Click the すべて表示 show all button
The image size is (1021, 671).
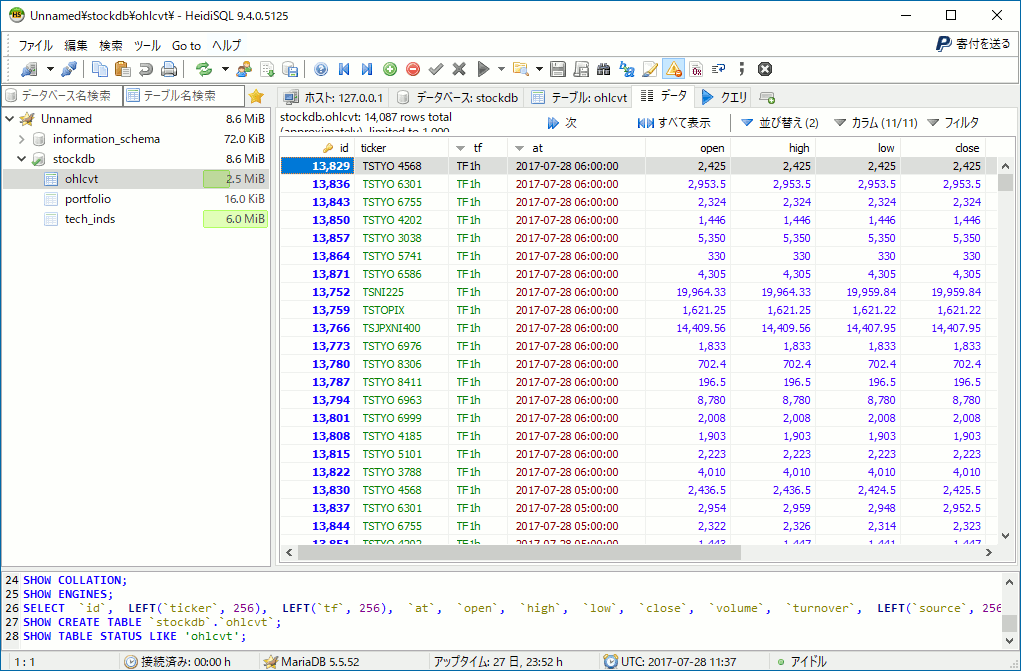point(674,122)
